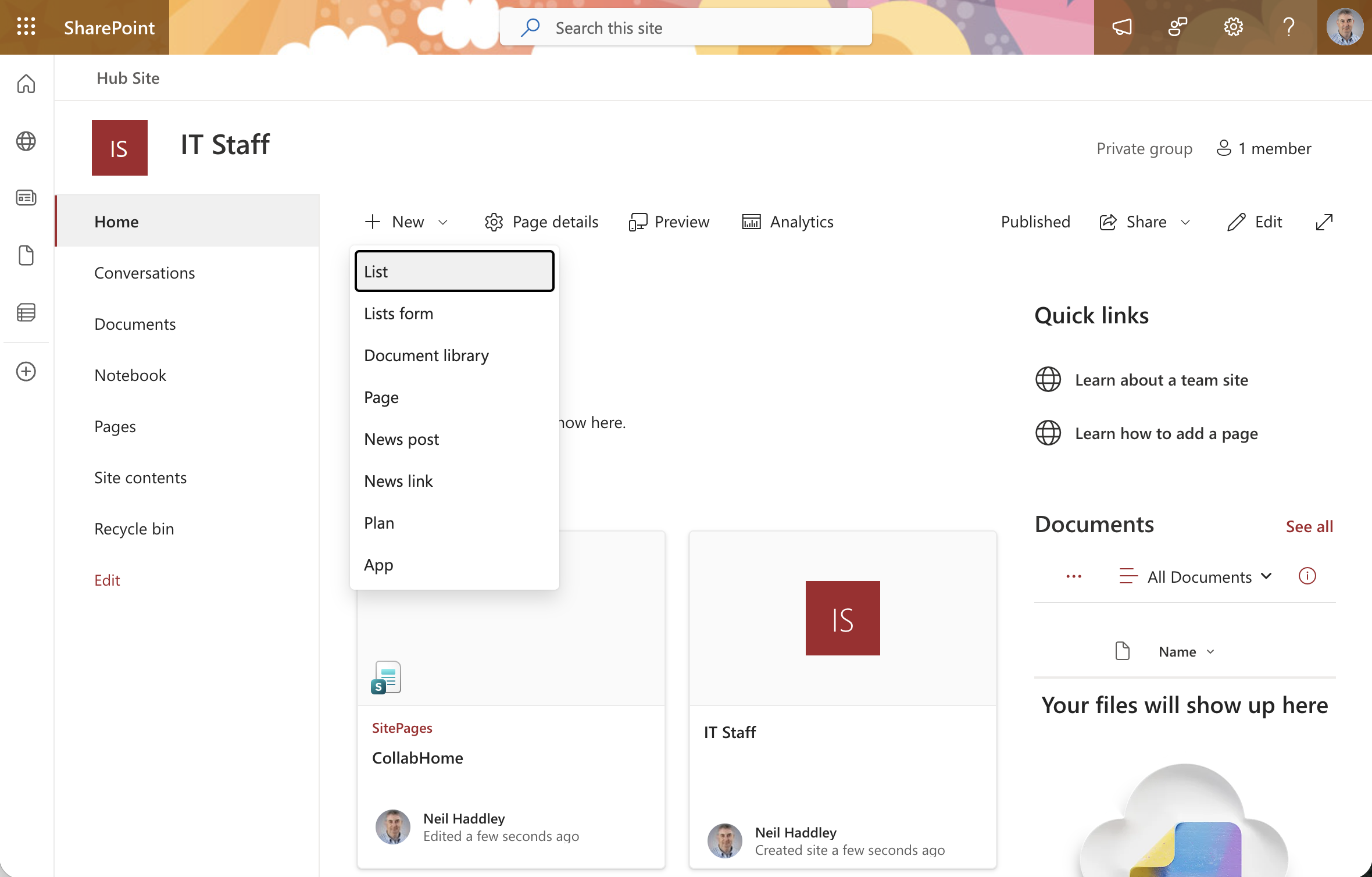This screenshot has height=877, width=1372.
Task: Click See all in Documents section
Action: click(1309, 526)
